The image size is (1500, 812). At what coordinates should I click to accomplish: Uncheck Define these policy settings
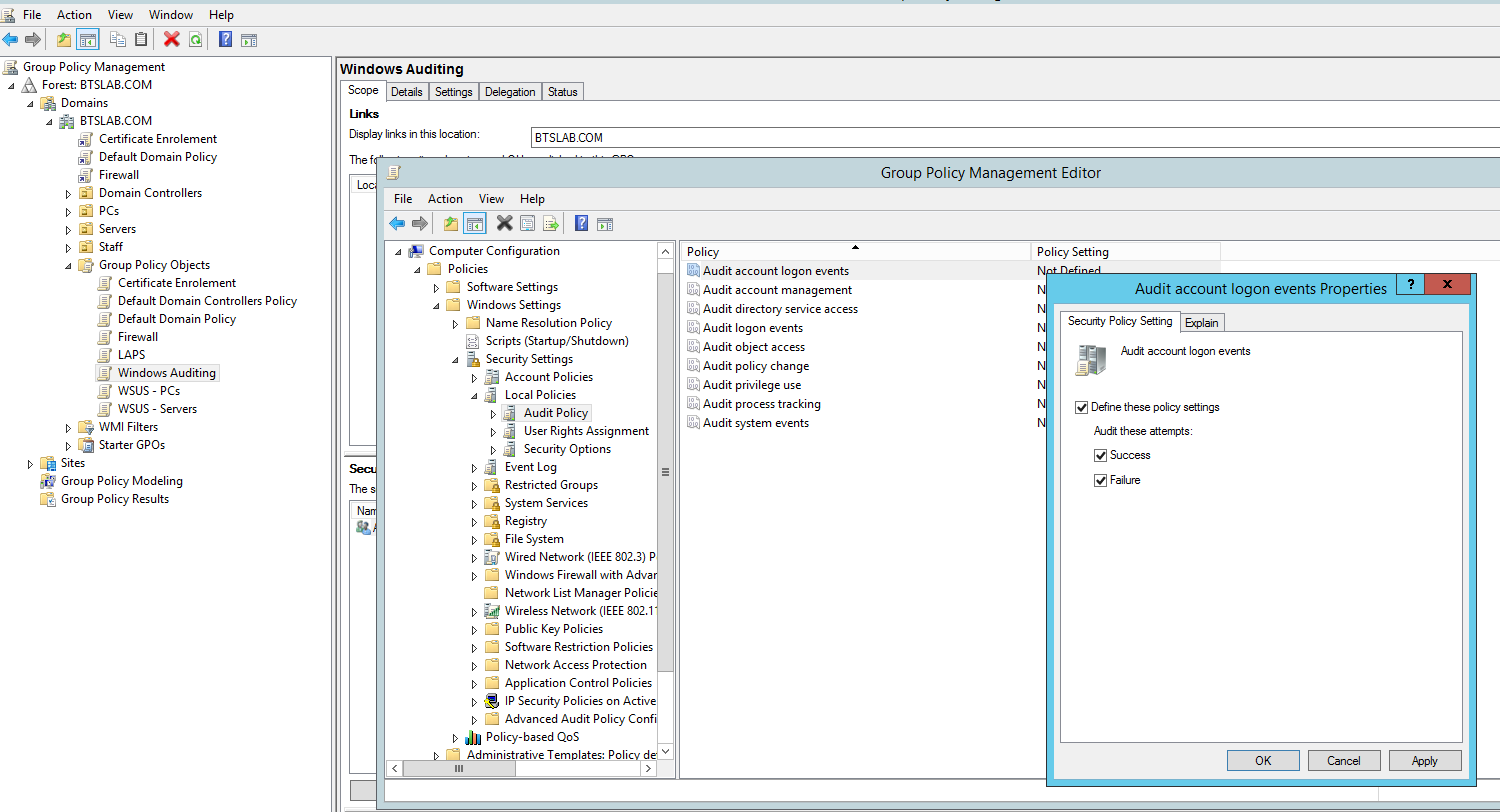(1081, 407)
